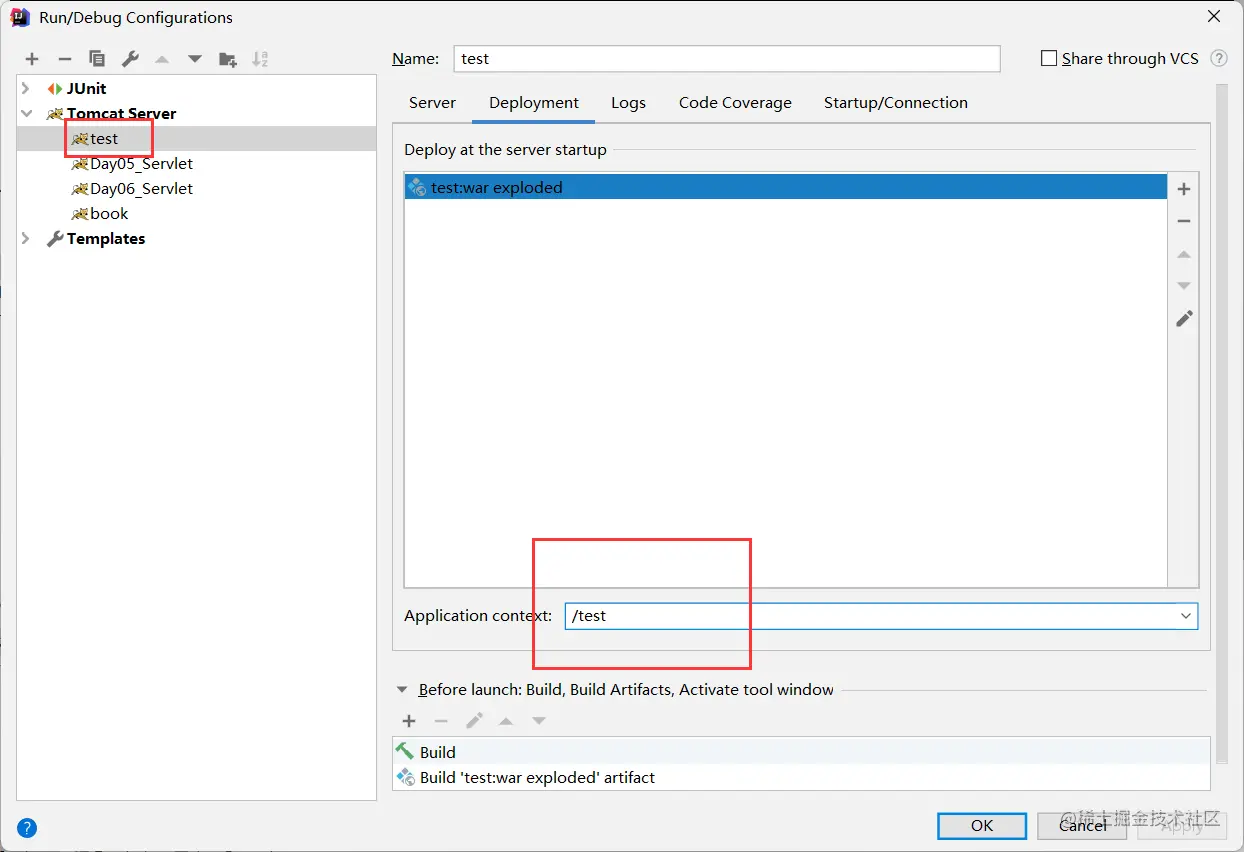The height and width of the screenshot is (852, 1244).
Task: Click the Cancel button
Action: pos(1083,825)
